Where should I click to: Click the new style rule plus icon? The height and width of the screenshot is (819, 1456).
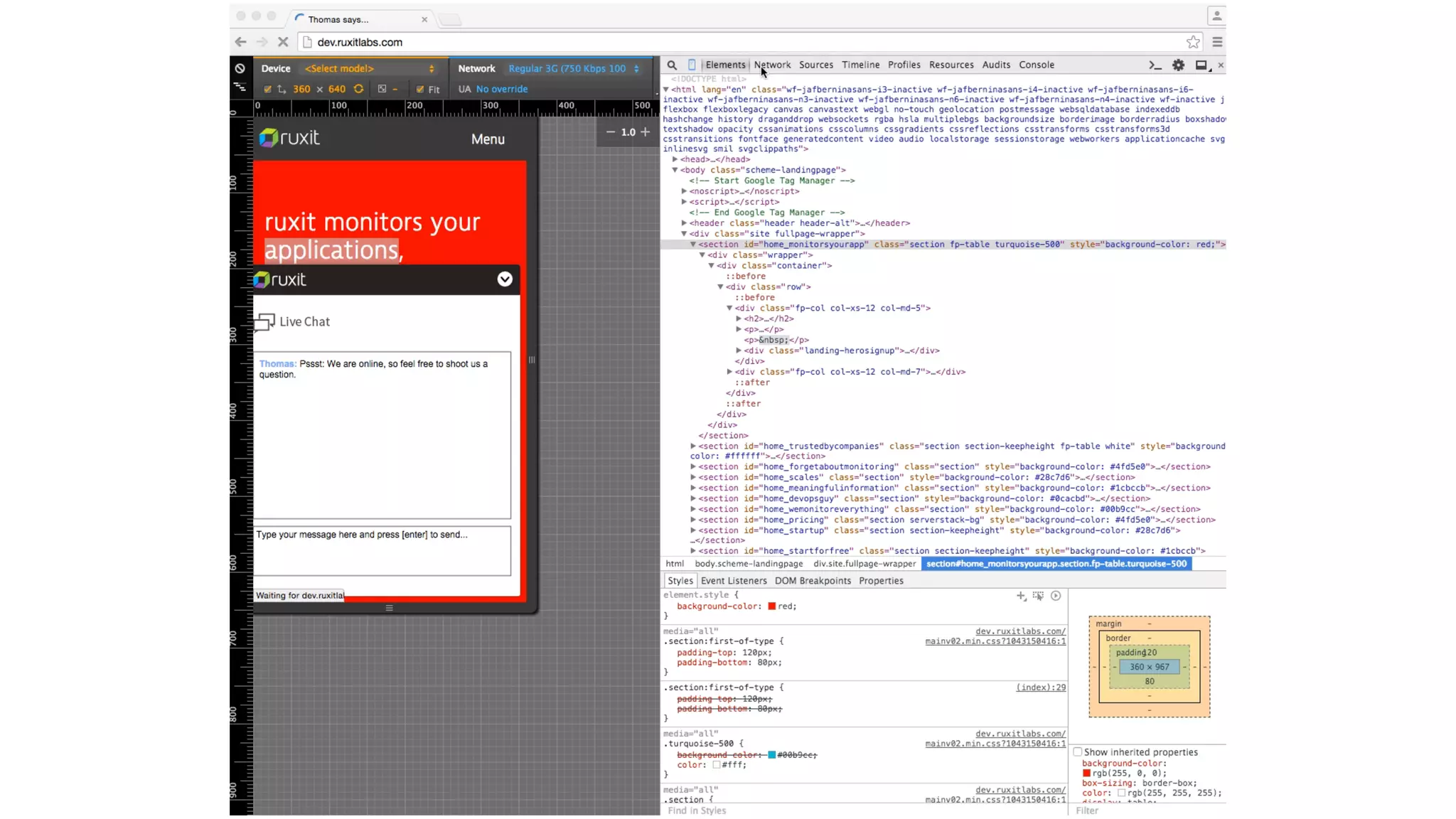[1021, 596]
